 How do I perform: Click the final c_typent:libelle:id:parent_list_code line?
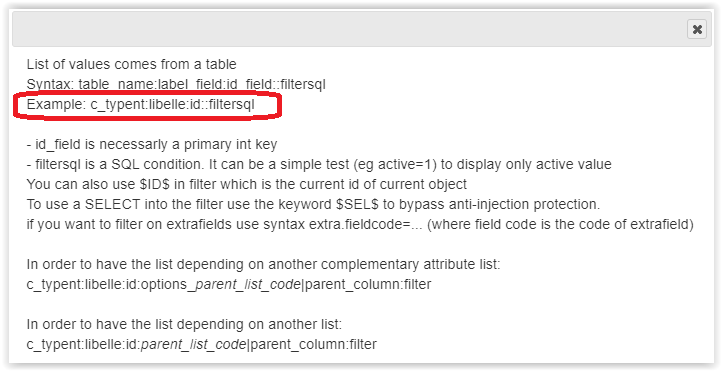click(x=202, y=344)
